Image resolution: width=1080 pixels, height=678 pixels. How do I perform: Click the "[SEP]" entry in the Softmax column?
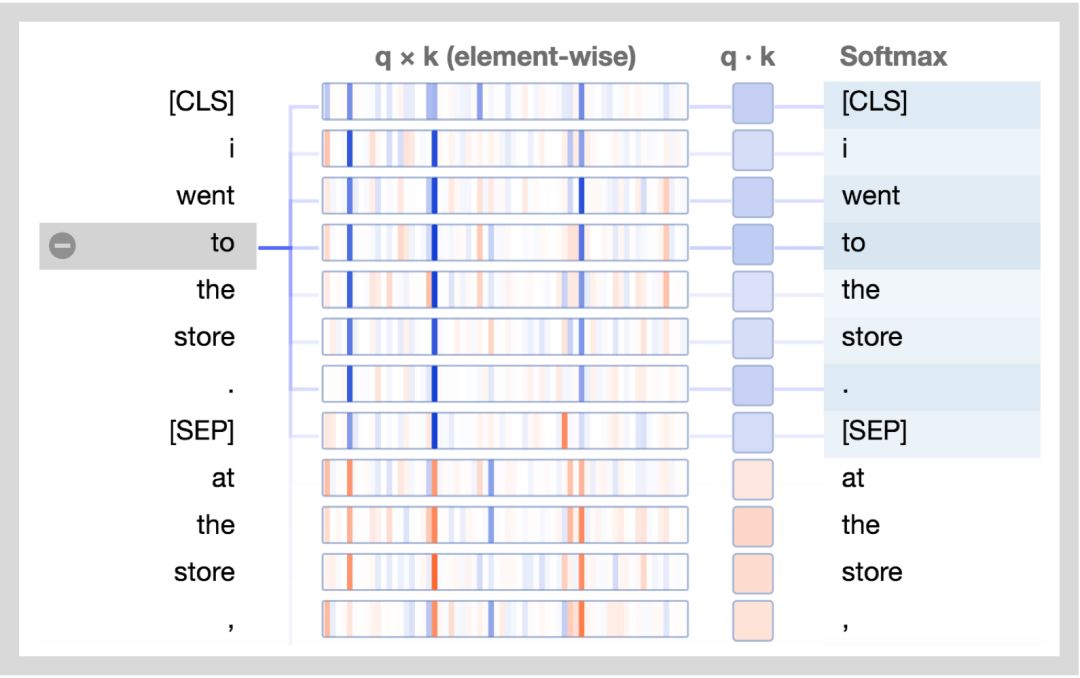click(x=874, y=431)
